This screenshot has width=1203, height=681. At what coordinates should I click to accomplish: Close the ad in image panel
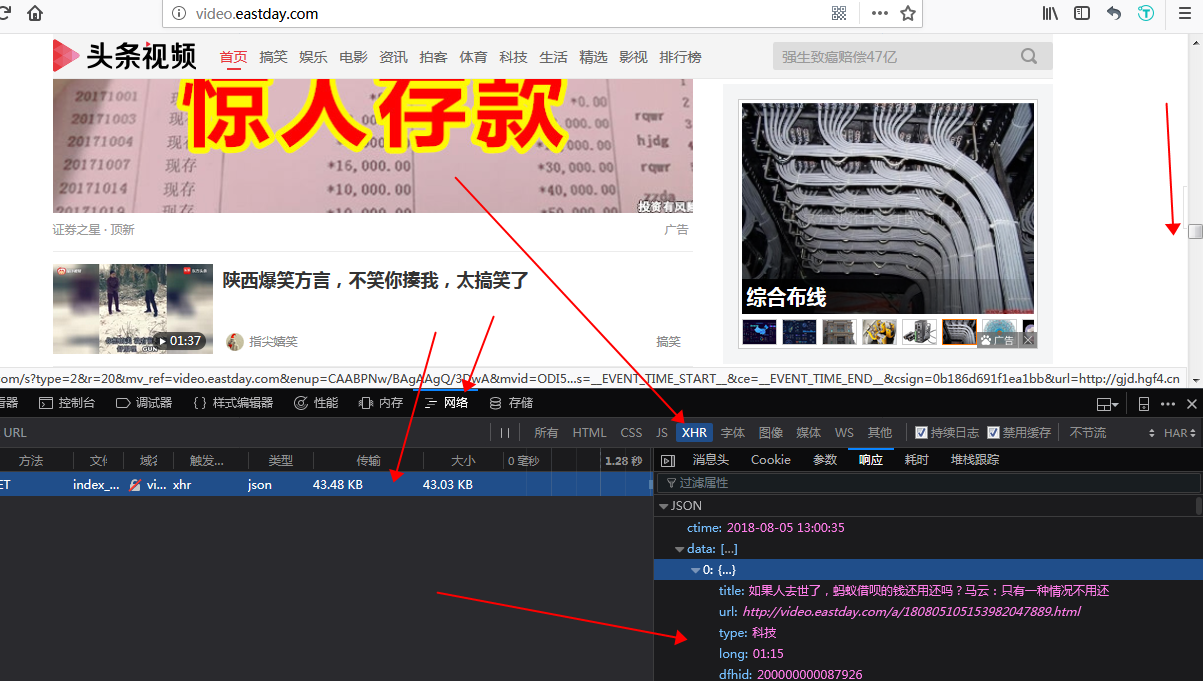tap(1029, 340)
